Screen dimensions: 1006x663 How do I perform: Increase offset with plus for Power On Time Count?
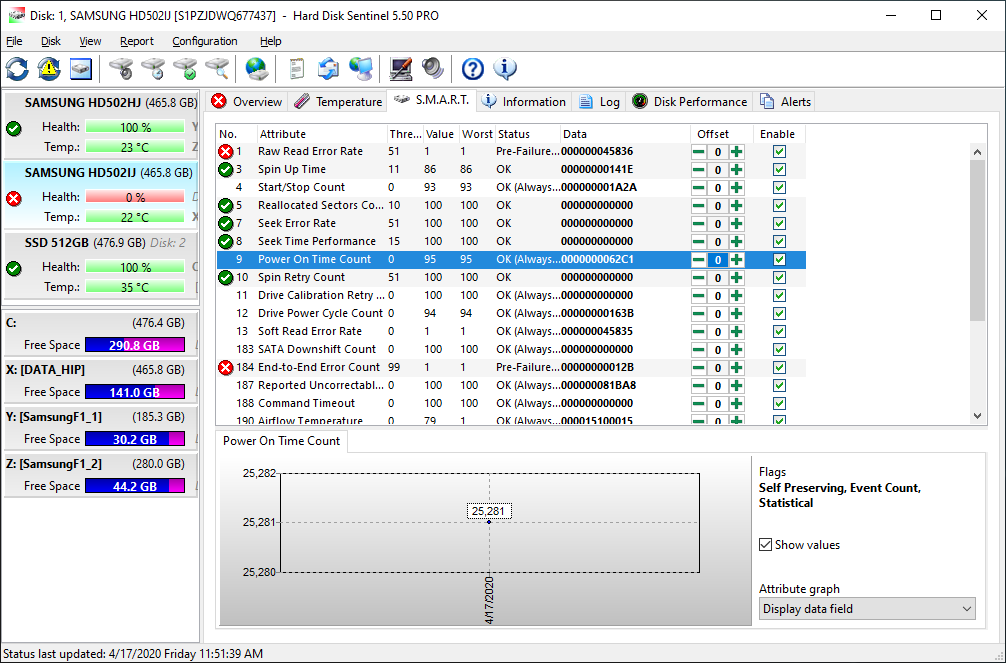[x=737, y=260]
